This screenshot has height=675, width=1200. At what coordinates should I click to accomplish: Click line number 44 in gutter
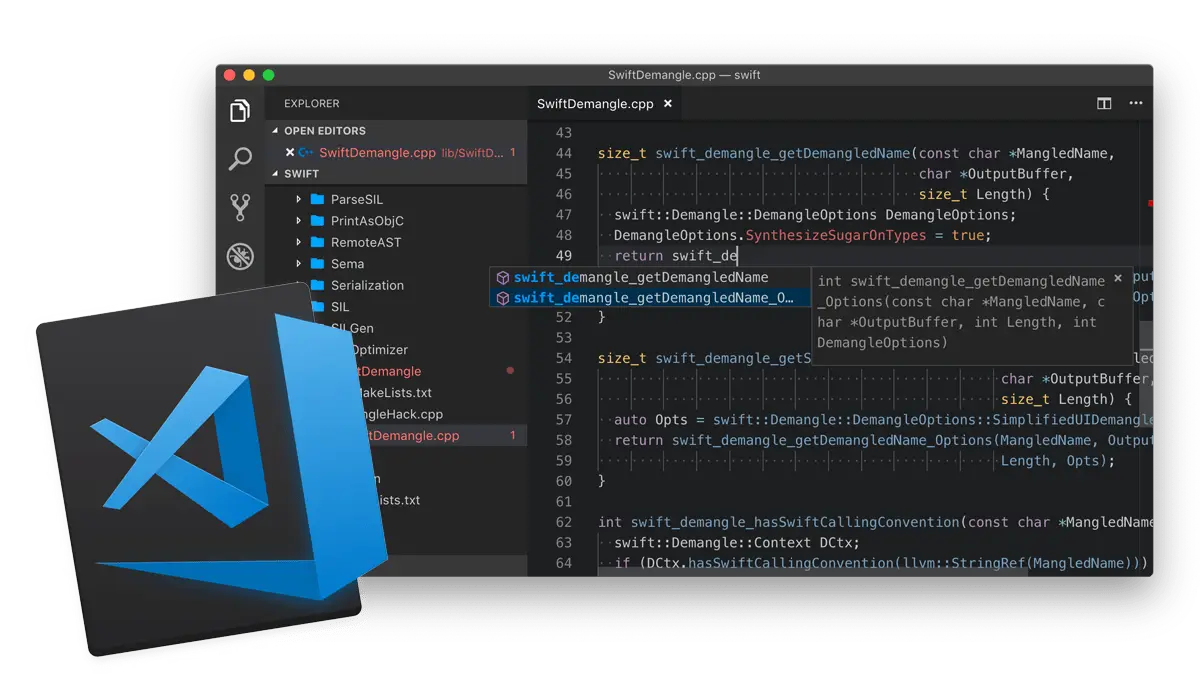[x=563, y=153]
